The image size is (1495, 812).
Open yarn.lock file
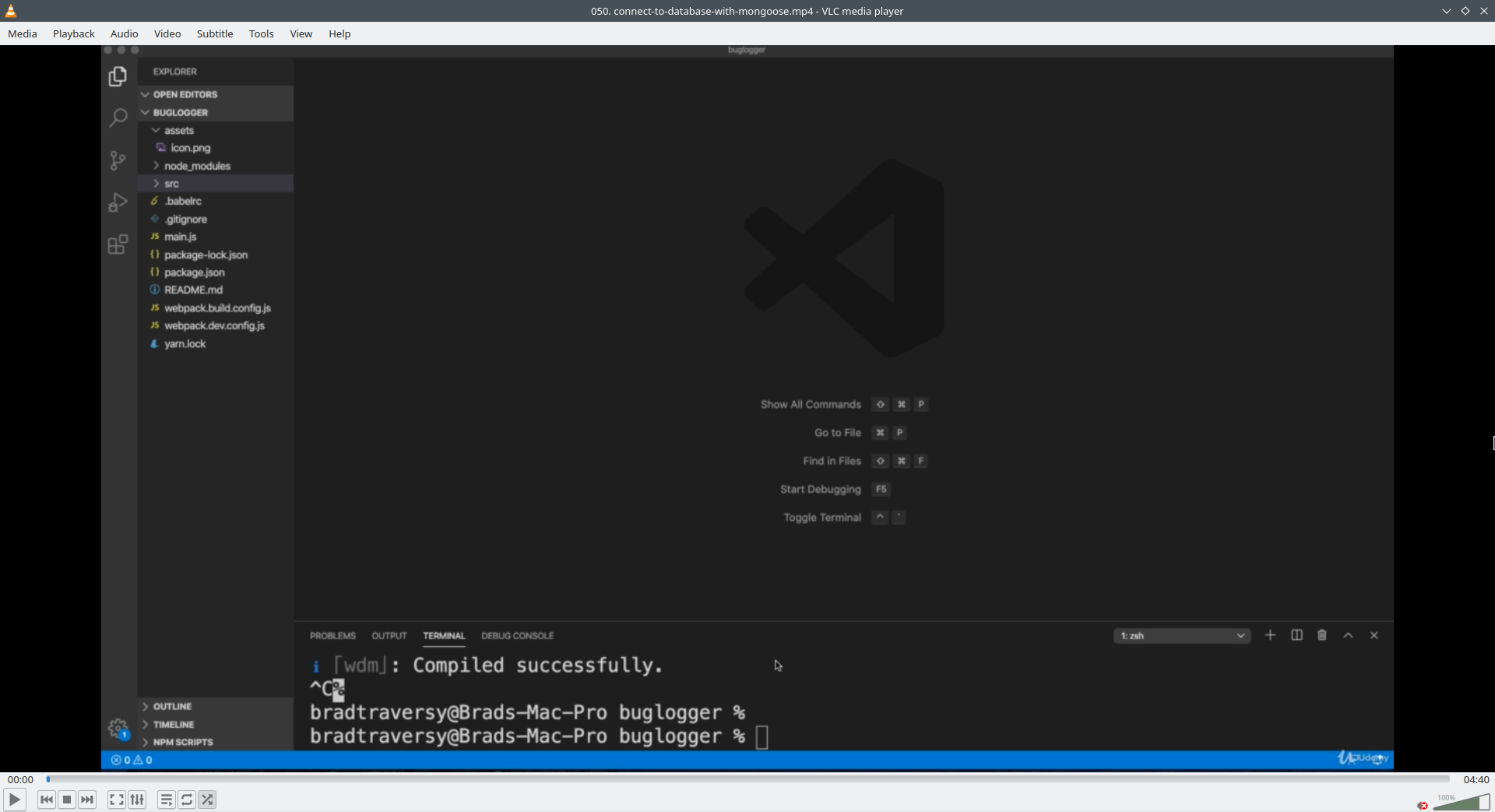click(x=216, y=344)
